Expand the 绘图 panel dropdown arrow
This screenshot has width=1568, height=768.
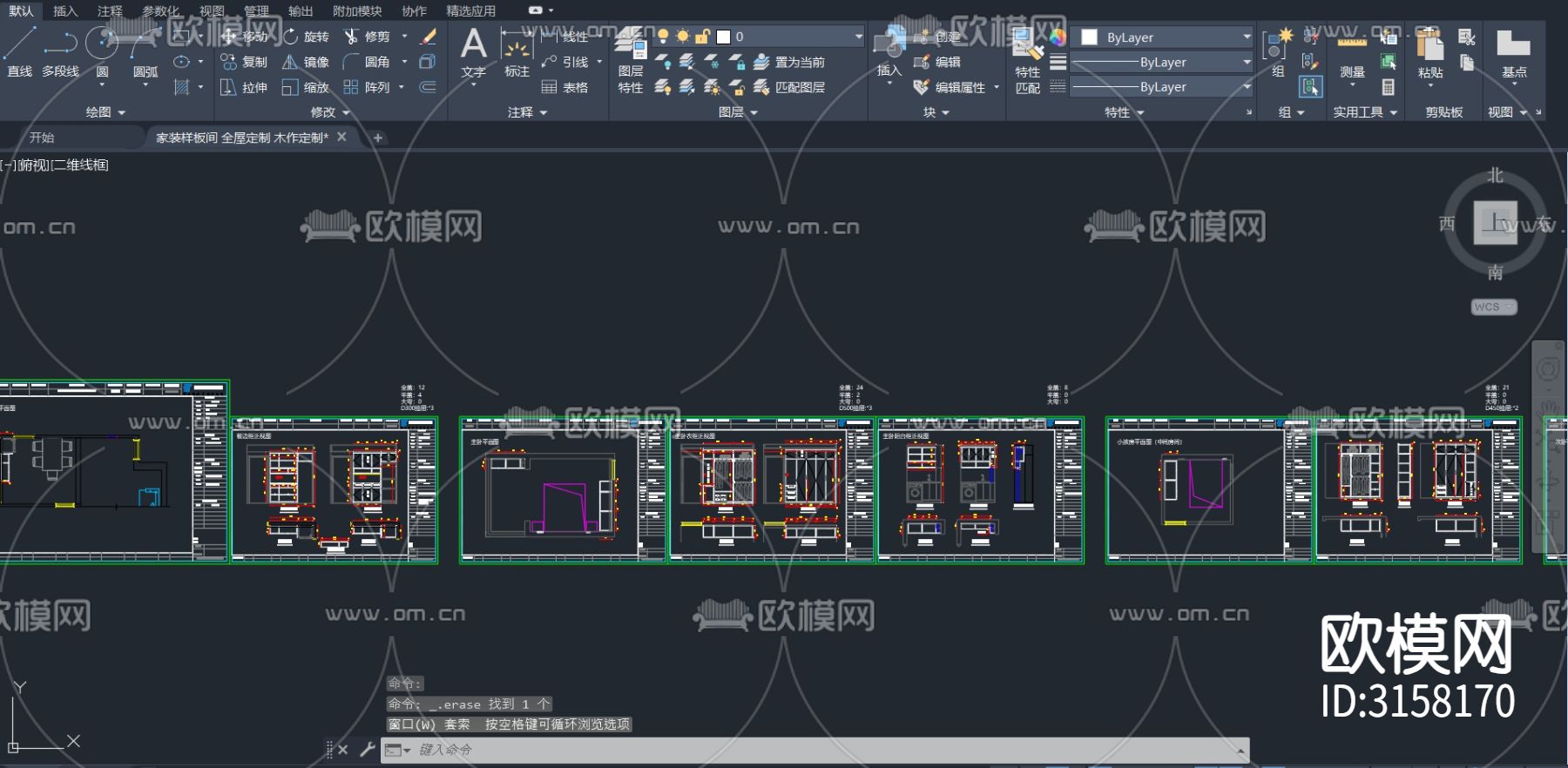(x=121, y=112)
